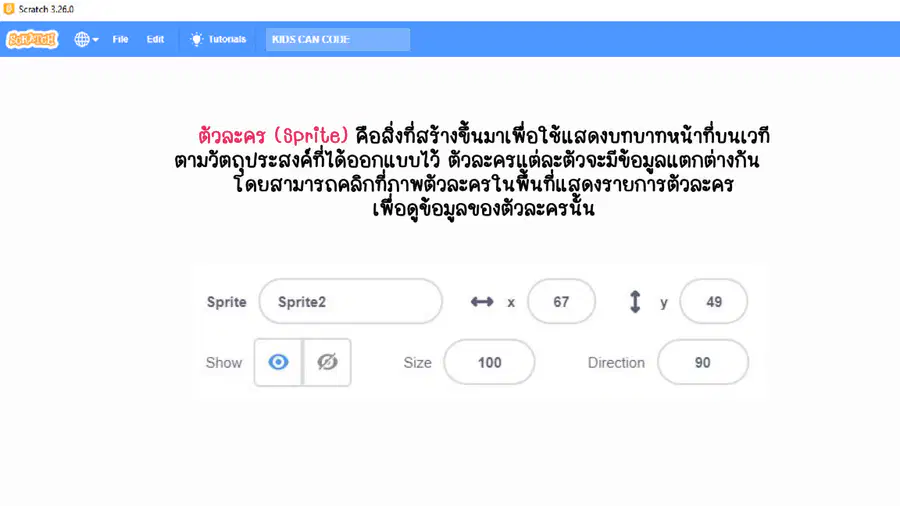Click the pink Sprite heading text

(273, 135)
